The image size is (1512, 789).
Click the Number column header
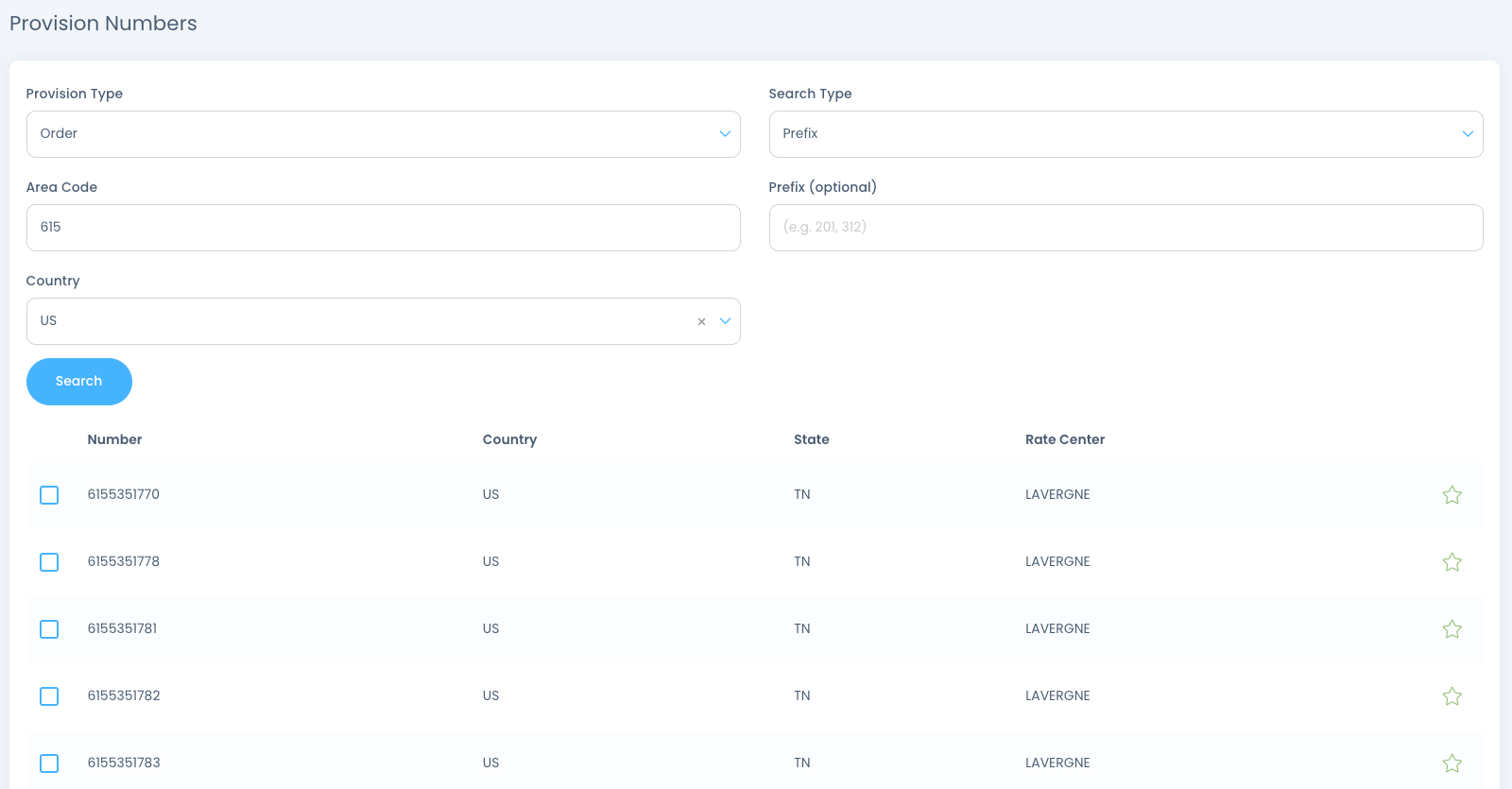pos(114,439)
